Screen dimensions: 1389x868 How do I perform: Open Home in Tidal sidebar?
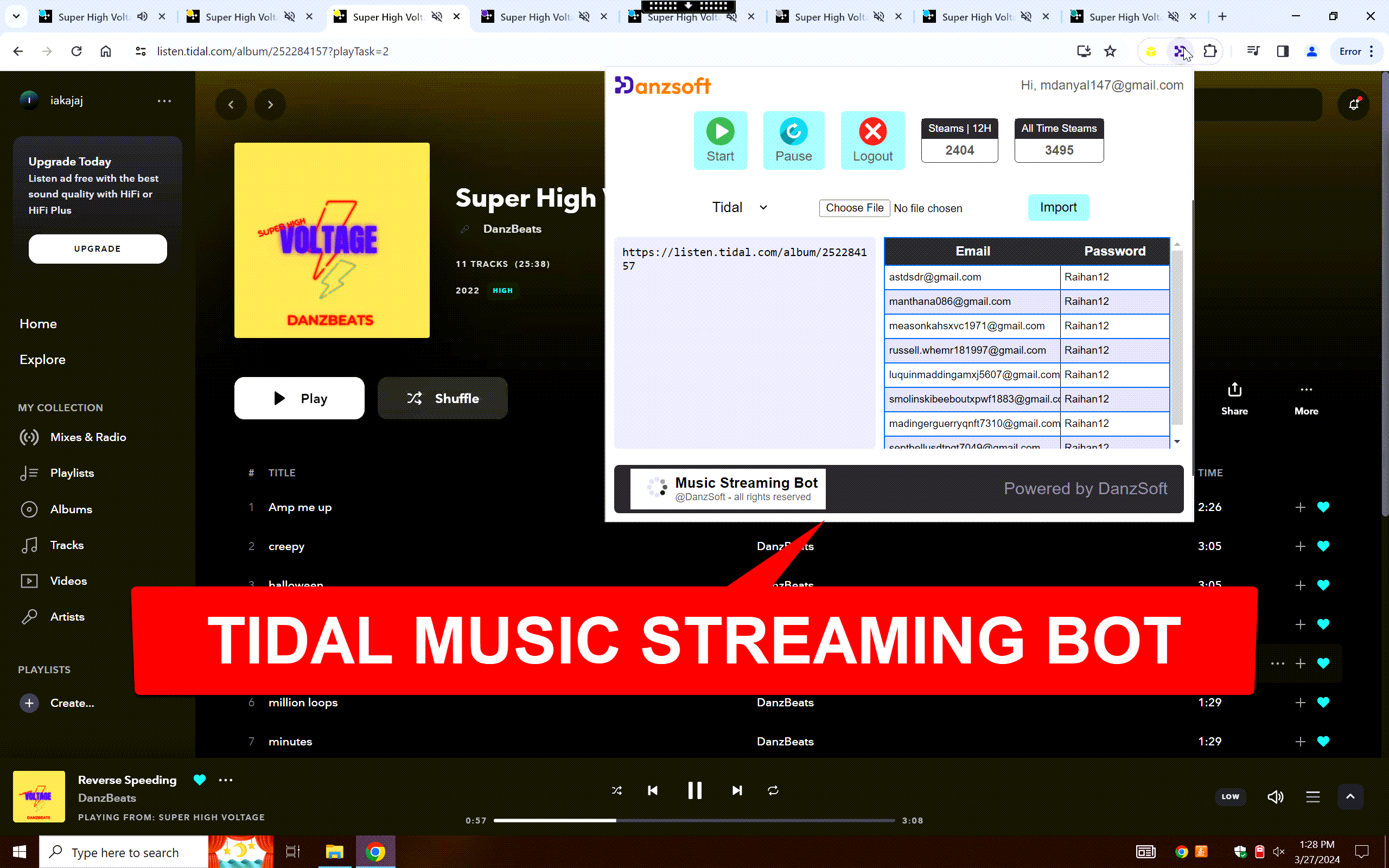click(38, 324)
